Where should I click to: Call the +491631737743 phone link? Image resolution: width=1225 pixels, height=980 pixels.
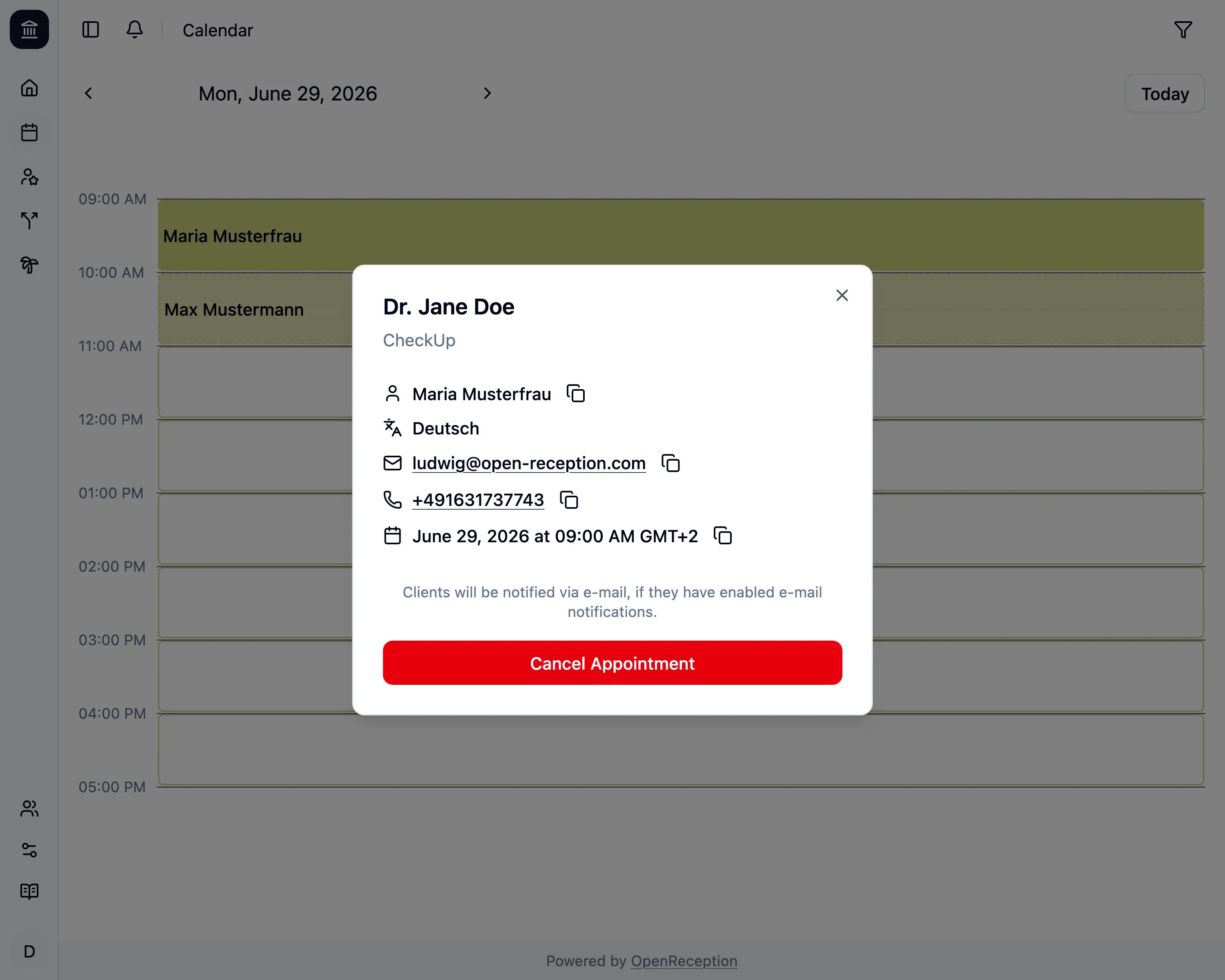[478, 500]
